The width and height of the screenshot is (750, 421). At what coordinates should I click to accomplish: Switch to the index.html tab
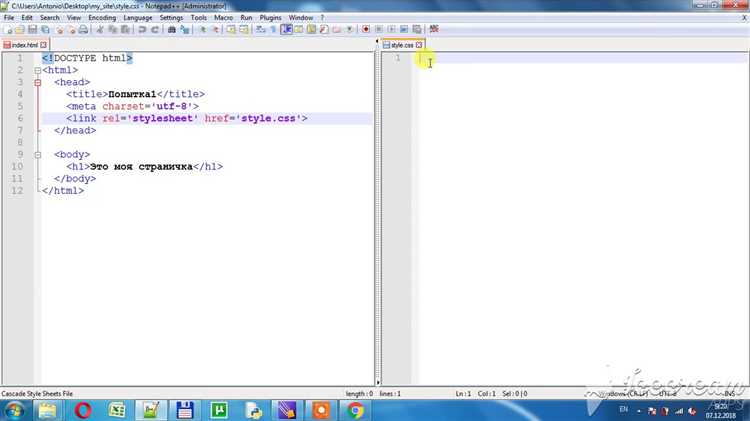pyautogui.click(x=27, y=45)
